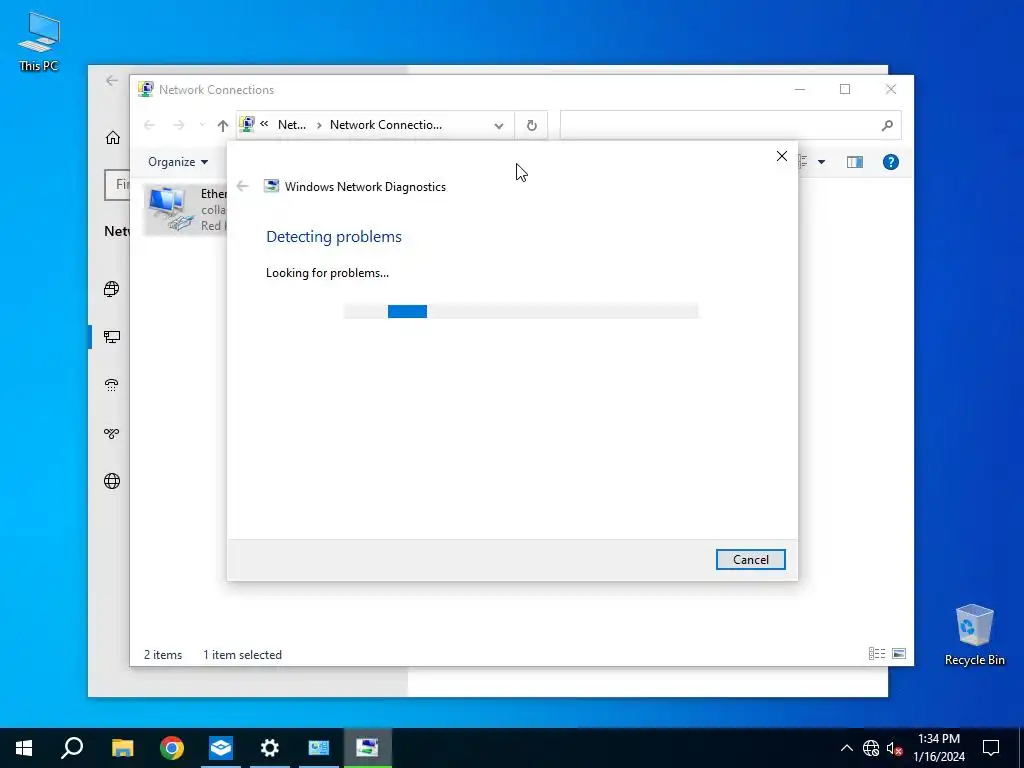
Task: Open Status page icon in Settings sidebar
Action: point(112,289)
